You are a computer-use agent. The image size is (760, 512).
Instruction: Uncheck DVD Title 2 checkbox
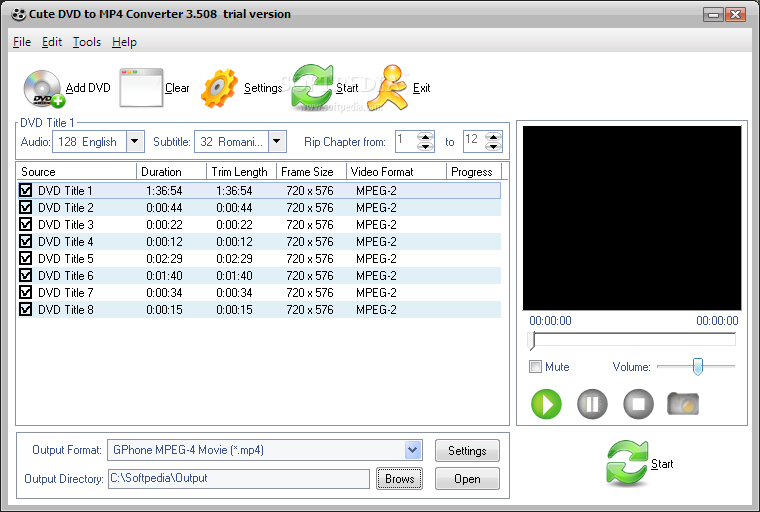click(x=25, y=207)
